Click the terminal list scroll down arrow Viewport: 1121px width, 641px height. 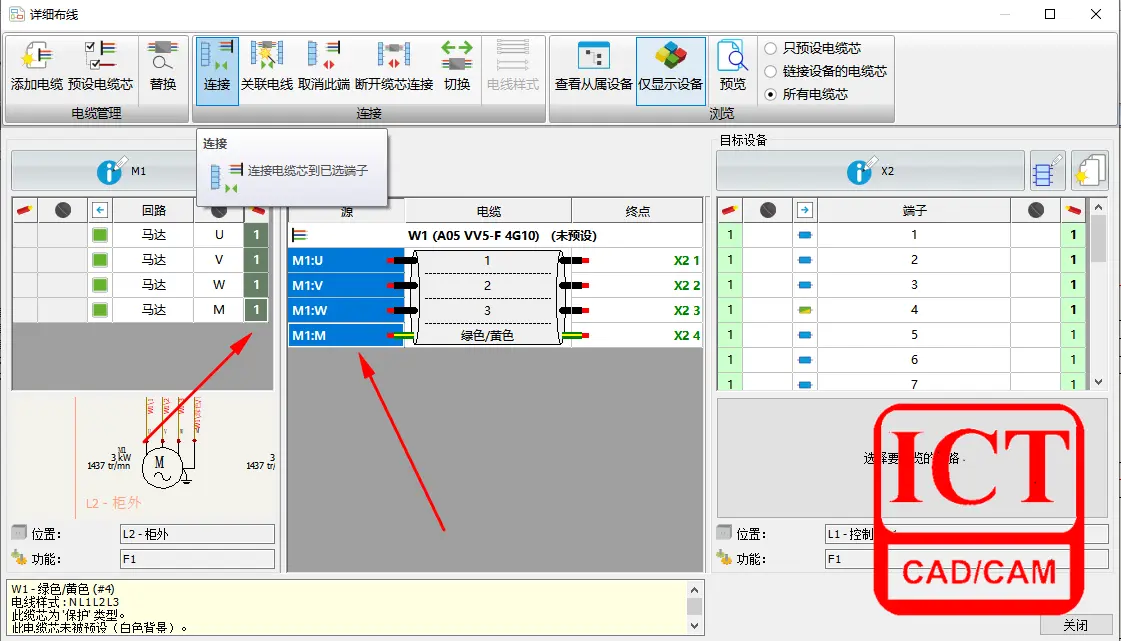click(x=1099, y=382)
